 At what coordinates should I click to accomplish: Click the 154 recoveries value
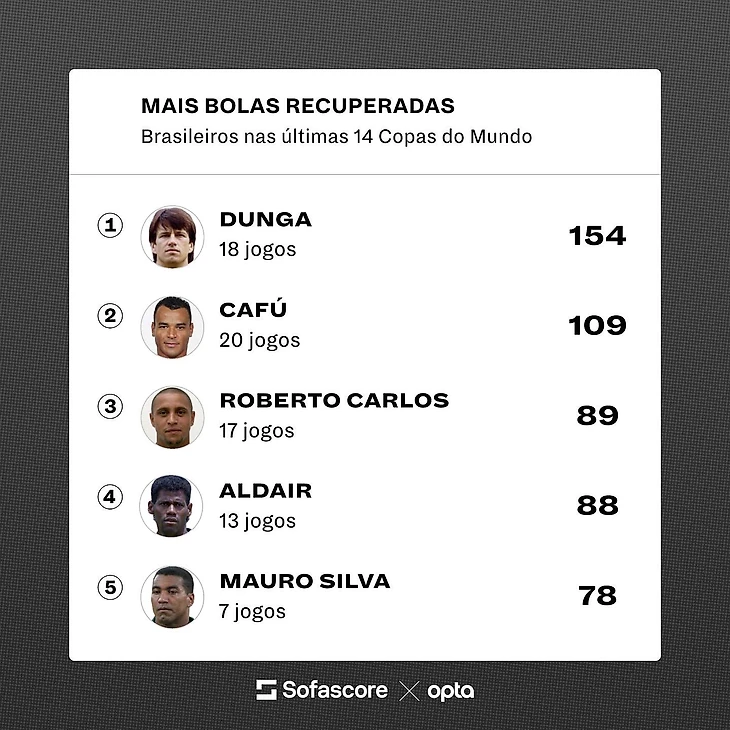[x=597, y=237]
